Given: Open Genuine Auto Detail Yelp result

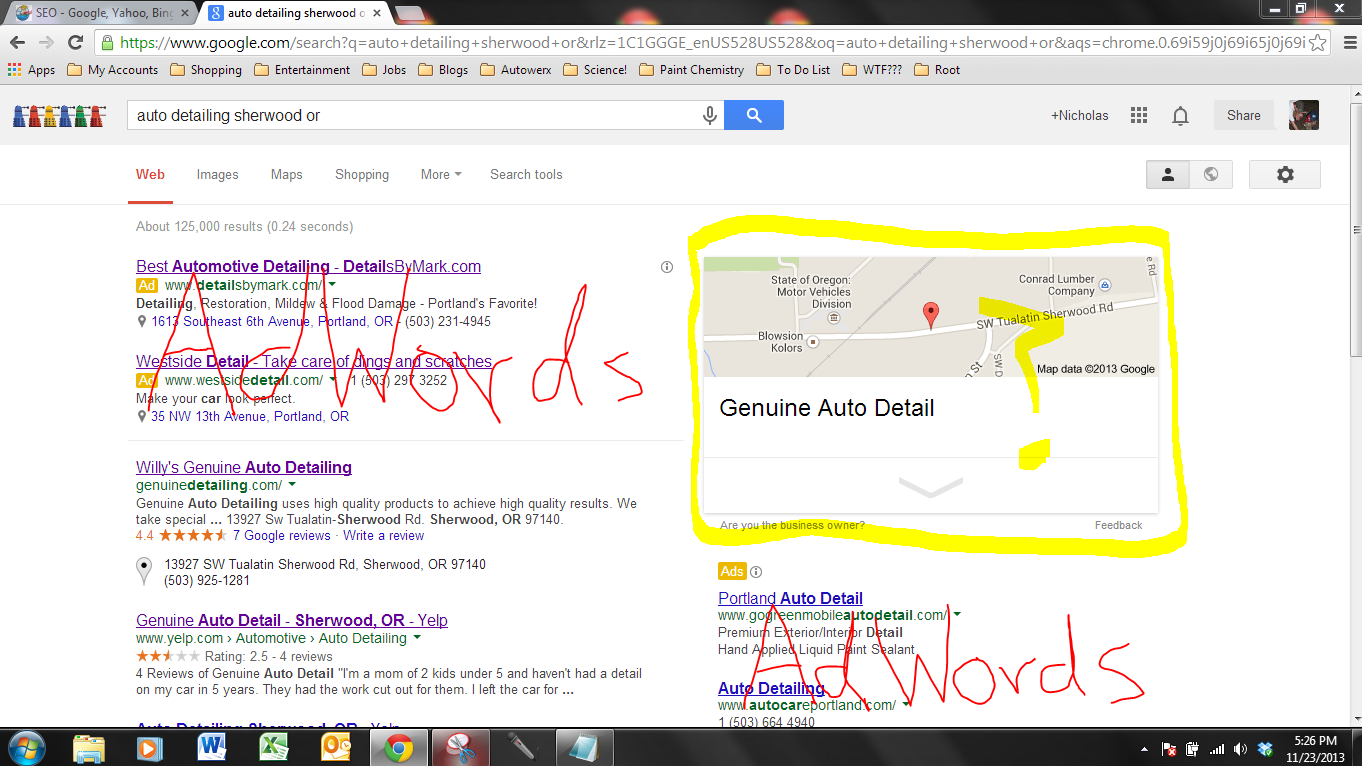Looking at the screenshot, I should pyautogui.click(x=292, y=620).
